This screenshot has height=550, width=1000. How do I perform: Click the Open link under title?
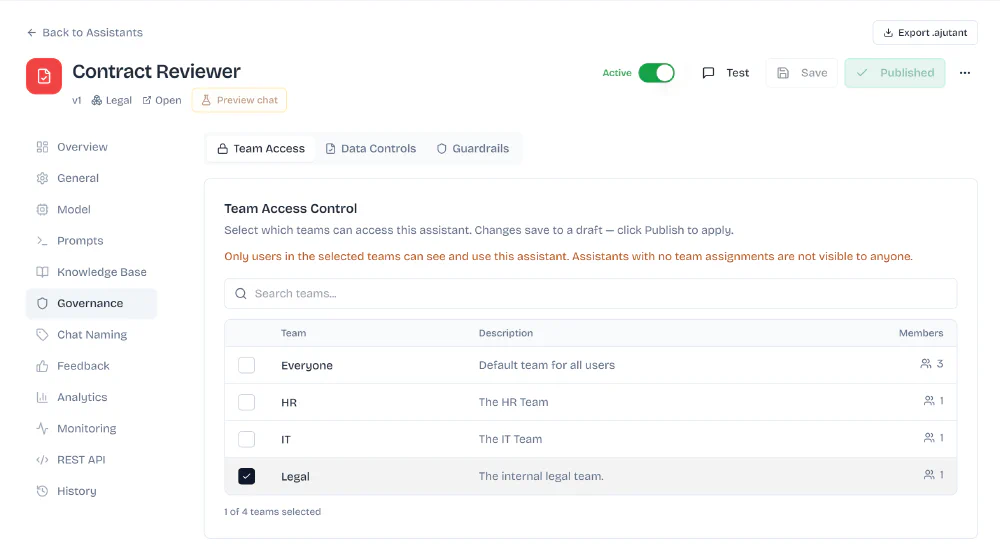pos(162,100)
